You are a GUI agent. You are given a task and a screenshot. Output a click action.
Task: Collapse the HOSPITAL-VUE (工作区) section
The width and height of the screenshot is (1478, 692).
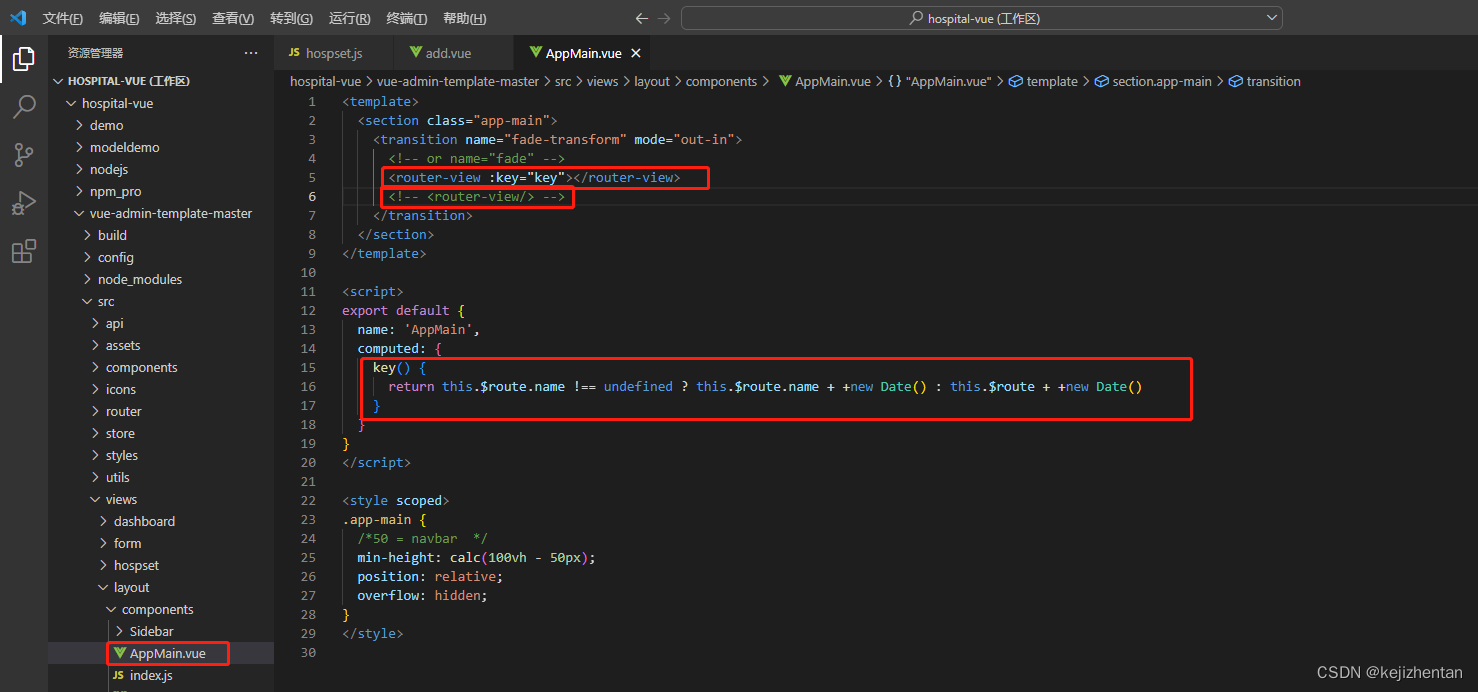(x=161, y=81)
